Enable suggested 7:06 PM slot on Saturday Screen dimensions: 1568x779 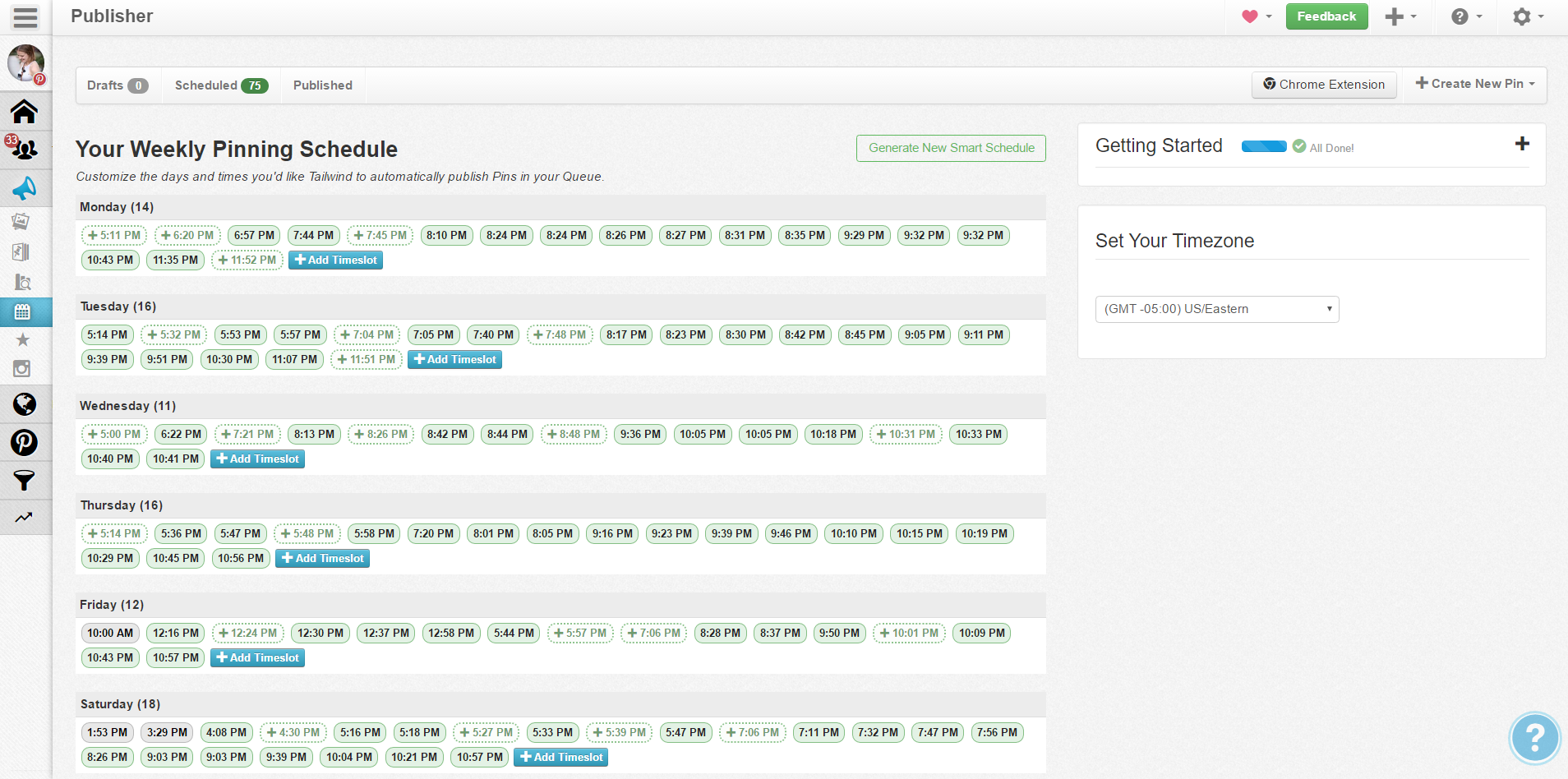click(x=753, y=732)
